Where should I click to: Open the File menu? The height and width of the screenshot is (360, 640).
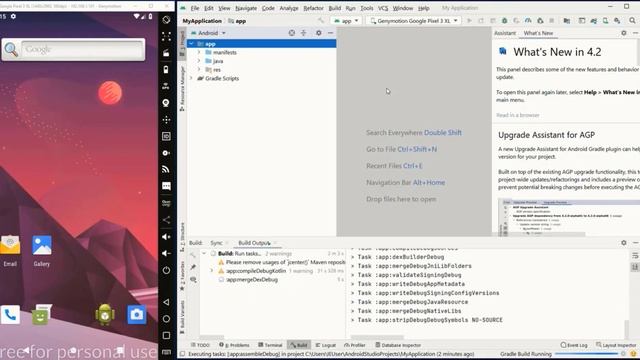tap(195, 8)
